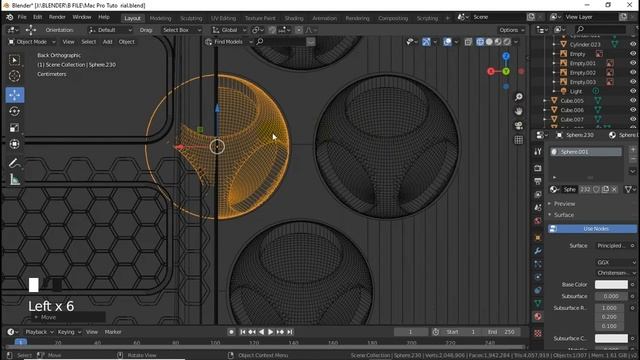Hide Empty.002 in outliner
Image resolution: width=640 pixels, height=360 pixels.
point(633,72)
